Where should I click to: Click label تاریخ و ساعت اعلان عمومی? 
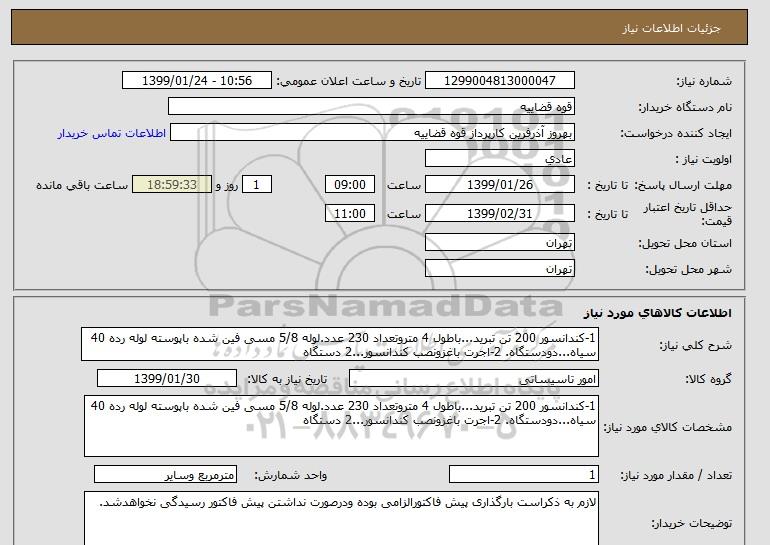[x=349, y=81]
